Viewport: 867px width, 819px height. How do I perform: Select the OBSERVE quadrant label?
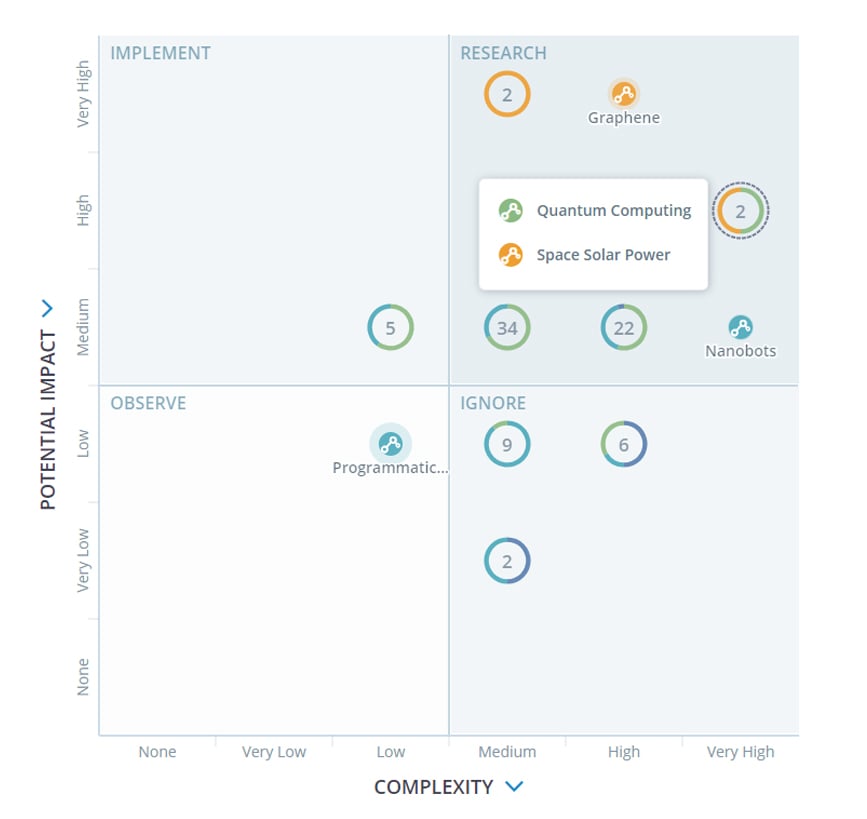click(x=146, y=403)
